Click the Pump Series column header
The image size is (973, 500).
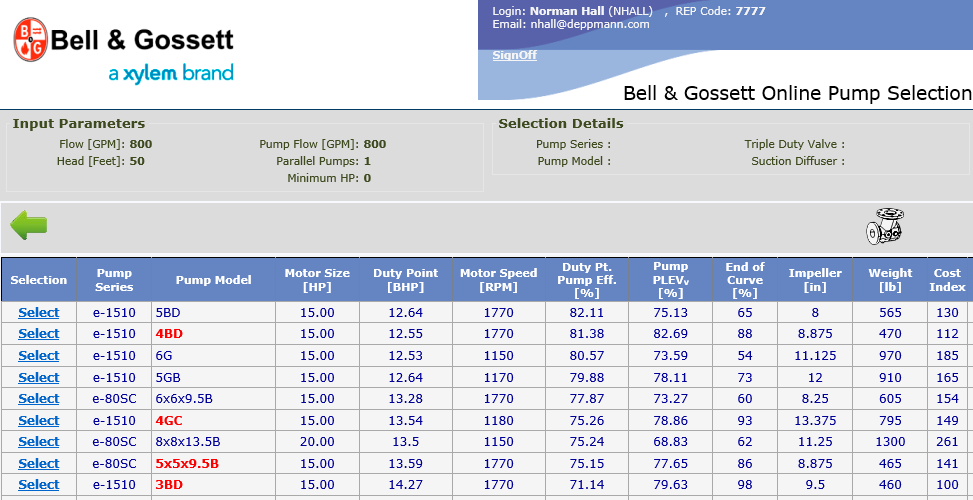(x=114, y=280)
